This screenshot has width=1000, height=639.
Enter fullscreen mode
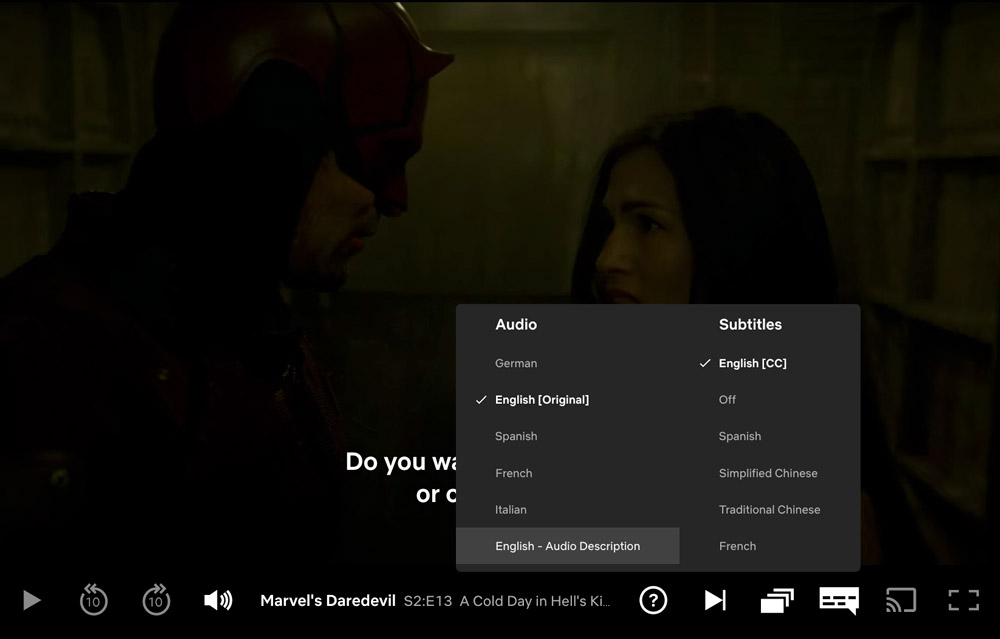964,600
